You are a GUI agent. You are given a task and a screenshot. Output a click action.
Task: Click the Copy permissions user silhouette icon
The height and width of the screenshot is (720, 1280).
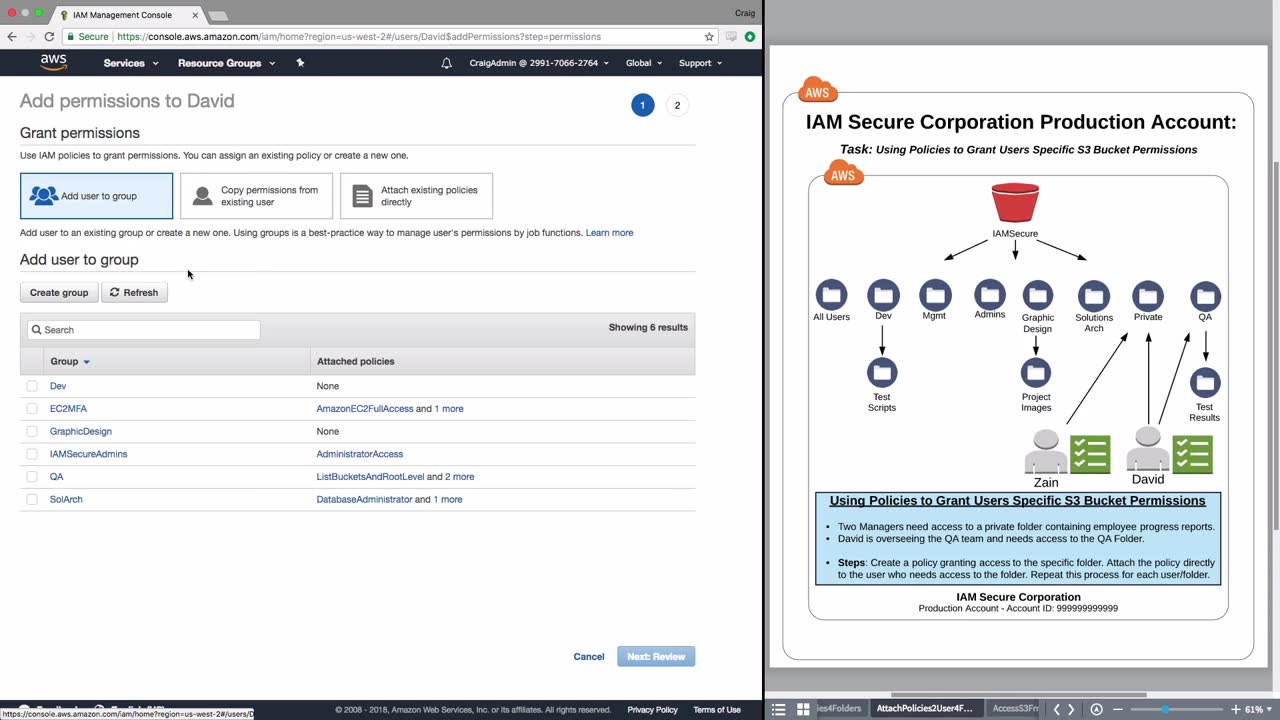tap(203, 196)
